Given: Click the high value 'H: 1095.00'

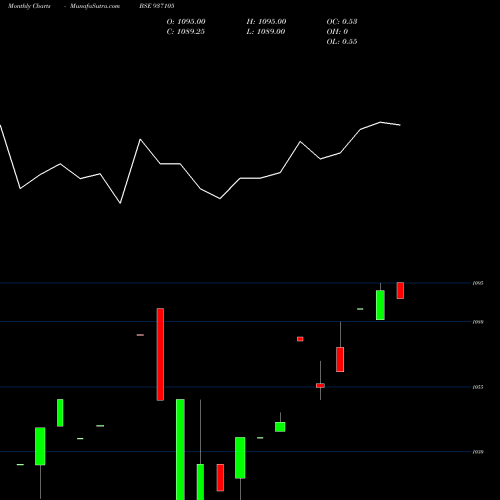Looking at the screenshot, I should (266, 22).
